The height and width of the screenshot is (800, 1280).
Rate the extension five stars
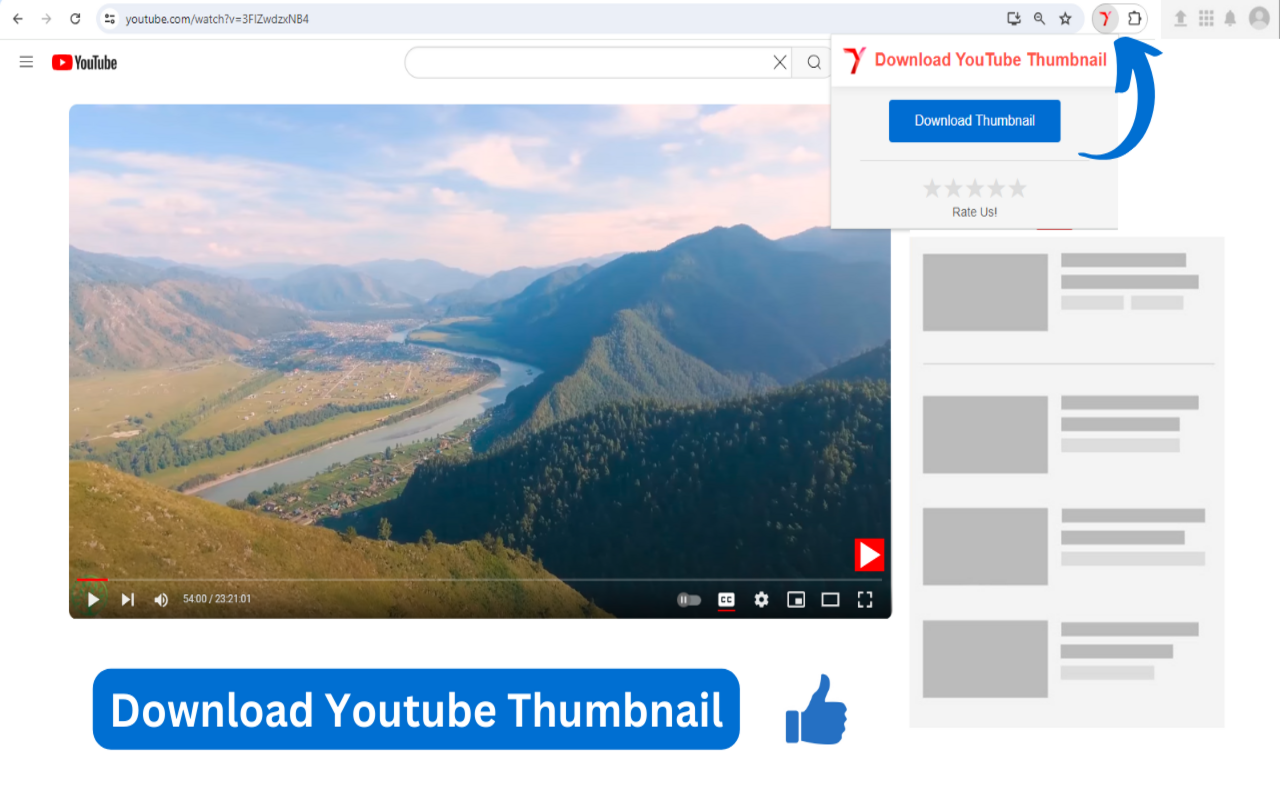[x=1017, y=188]
